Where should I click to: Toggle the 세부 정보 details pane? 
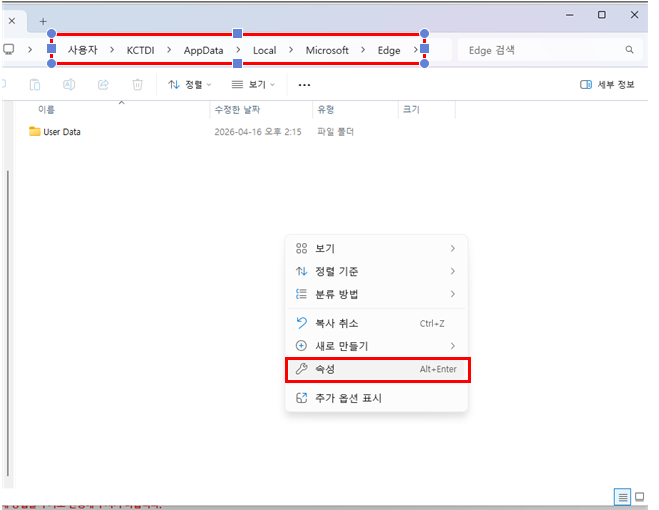click(607, 85)
